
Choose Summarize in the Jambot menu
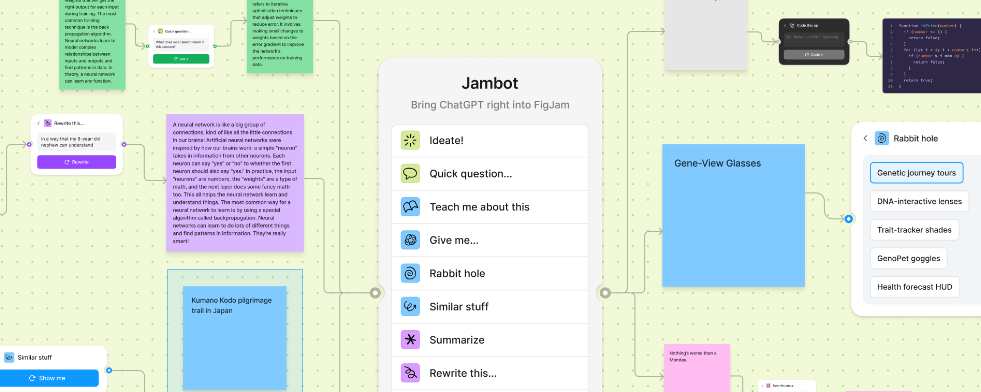point(490,340)
